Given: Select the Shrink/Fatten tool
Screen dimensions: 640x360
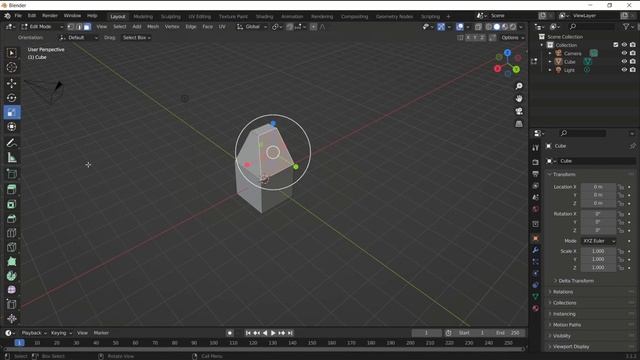Looking at the screenshot, I should click(x=11, y=318).
